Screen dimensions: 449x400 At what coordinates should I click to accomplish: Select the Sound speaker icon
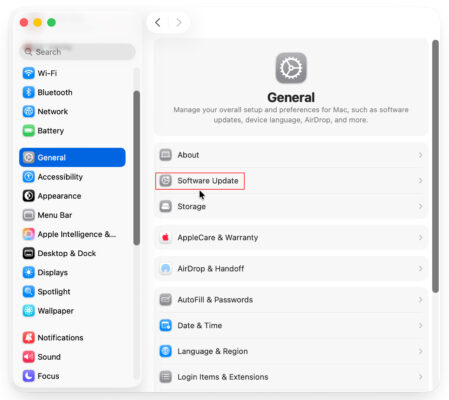click(x=29, y=357)
